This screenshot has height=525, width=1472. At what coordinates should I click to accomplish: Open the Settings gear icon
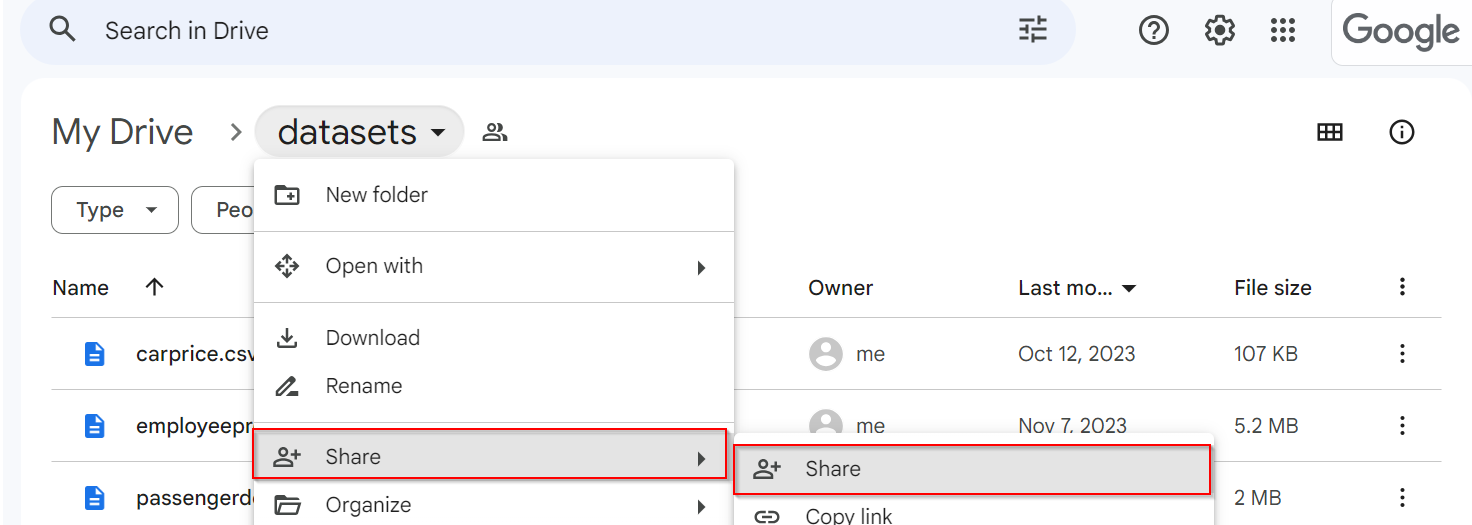[1219, 31]
